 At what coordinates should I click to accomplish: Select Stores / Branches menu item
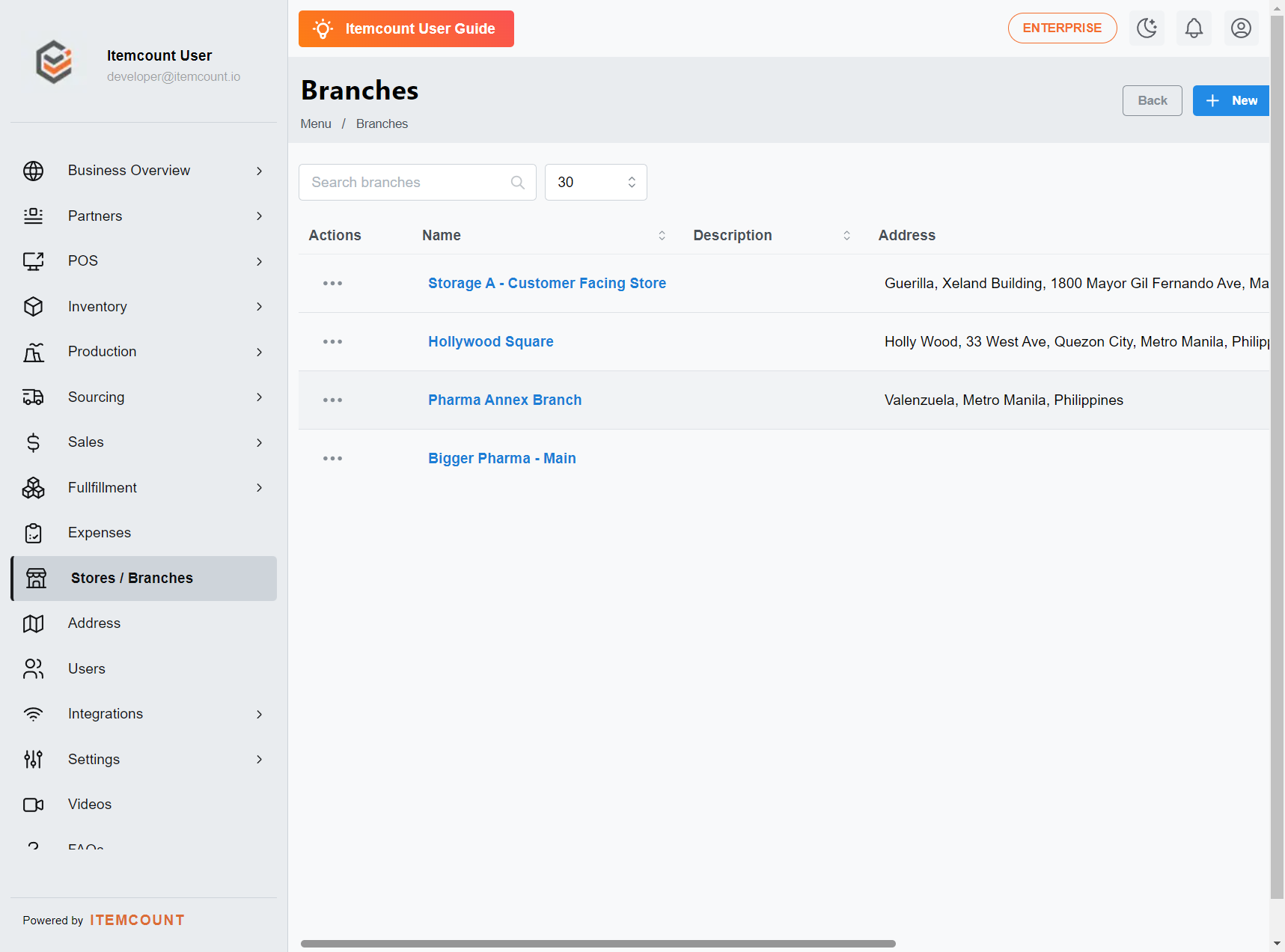point(144,579)
